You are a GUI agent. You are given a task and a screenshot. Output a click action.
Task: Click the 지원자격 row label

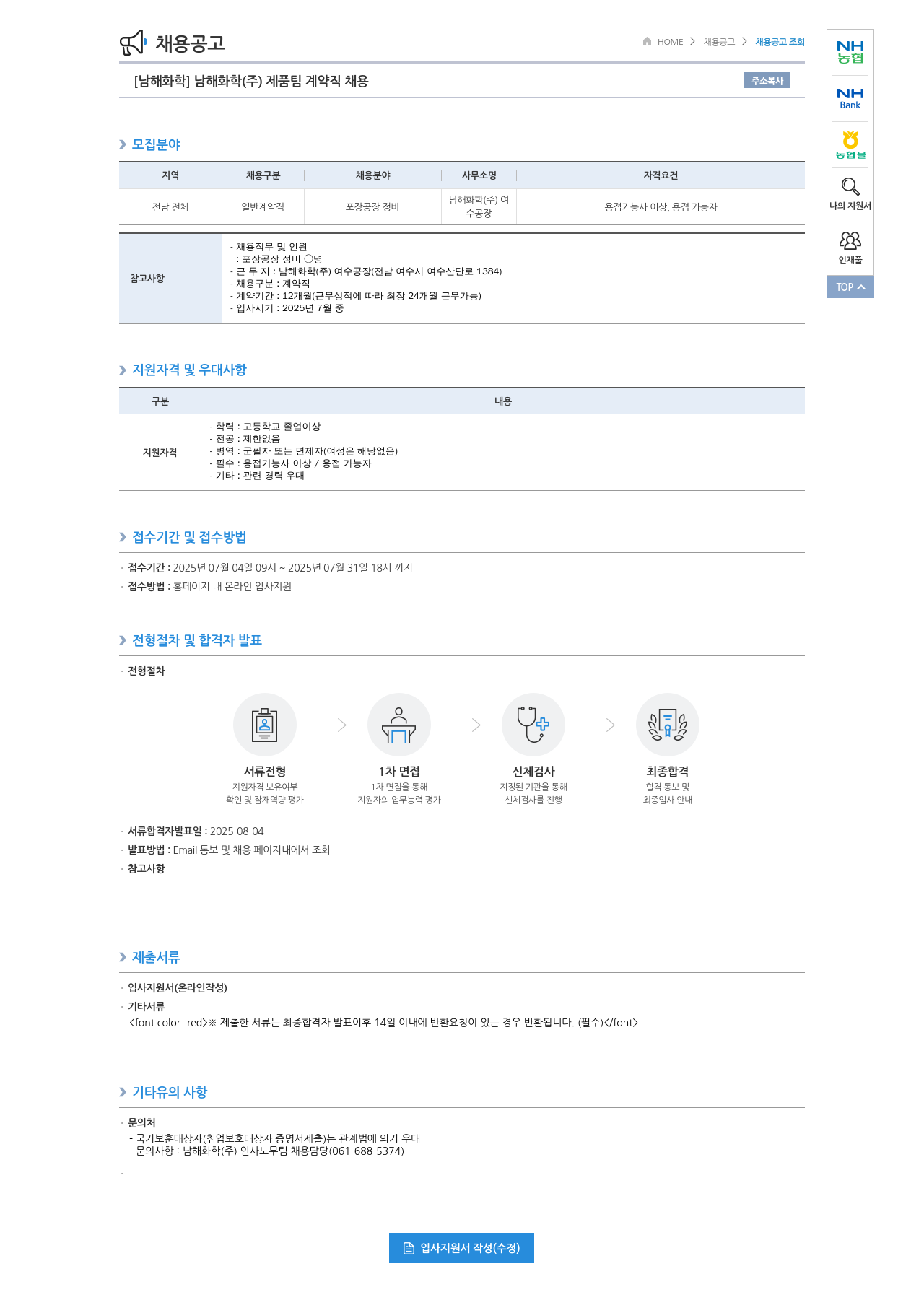(160, 453)
